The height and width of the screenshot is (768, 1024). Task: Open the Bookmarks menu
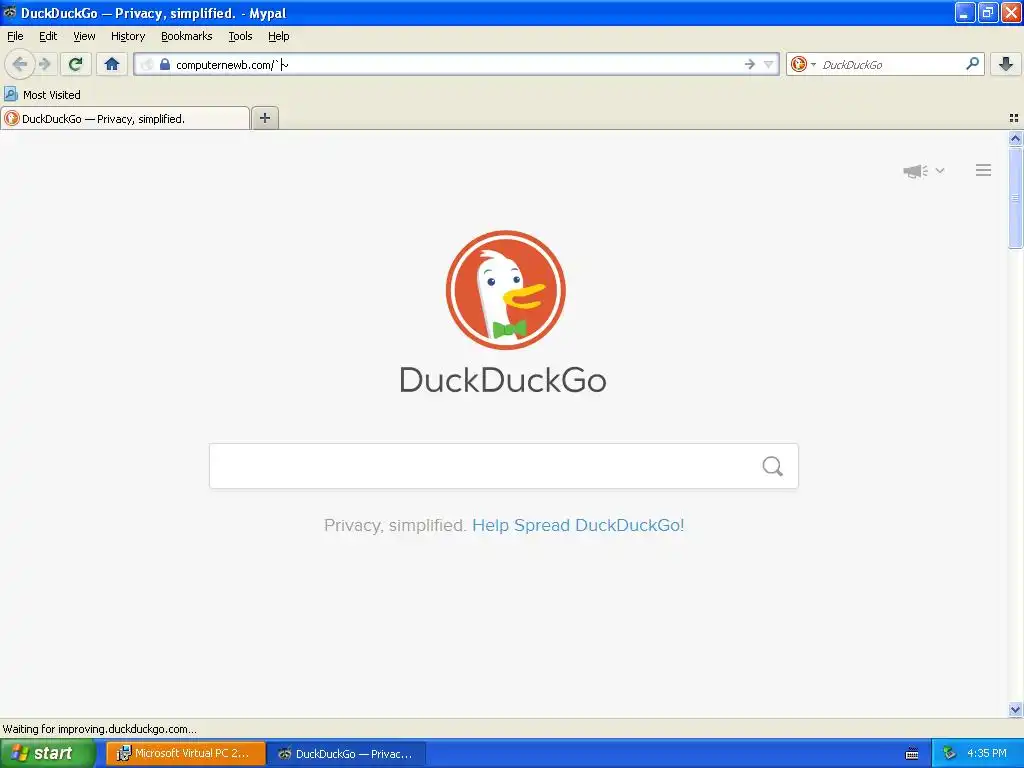pyautogui.click(x=187, y=36)
